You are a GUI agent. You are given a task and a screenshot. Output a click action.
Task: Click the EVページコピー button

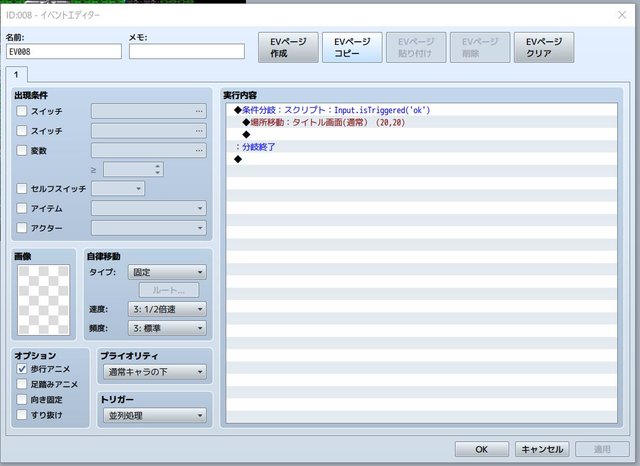(x=352, y=48)
